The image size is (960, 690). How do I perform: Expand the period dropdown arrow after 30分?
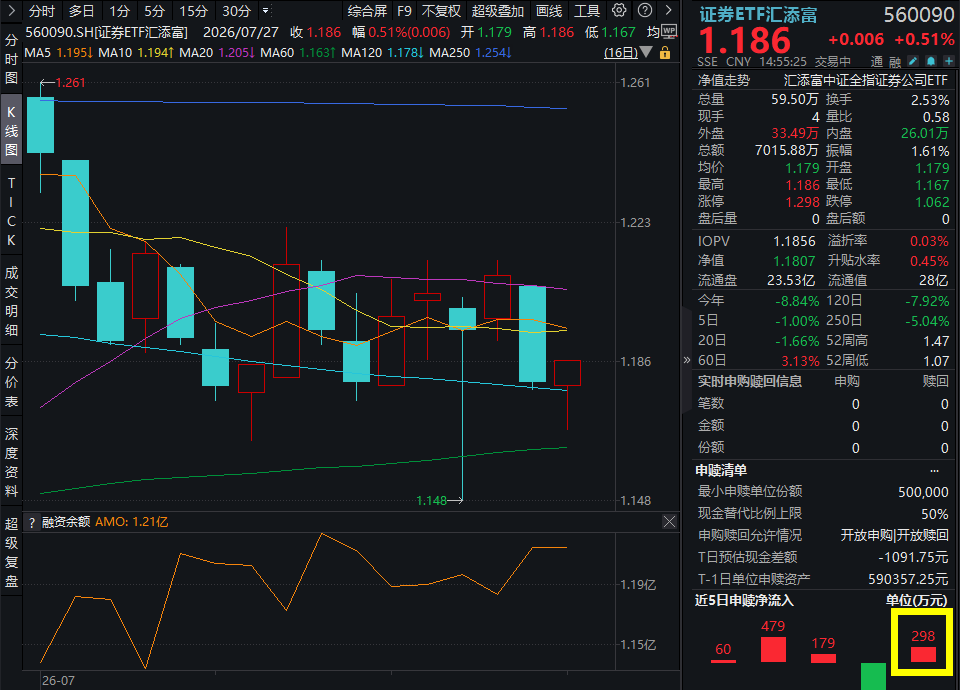[x=266, y=11]
